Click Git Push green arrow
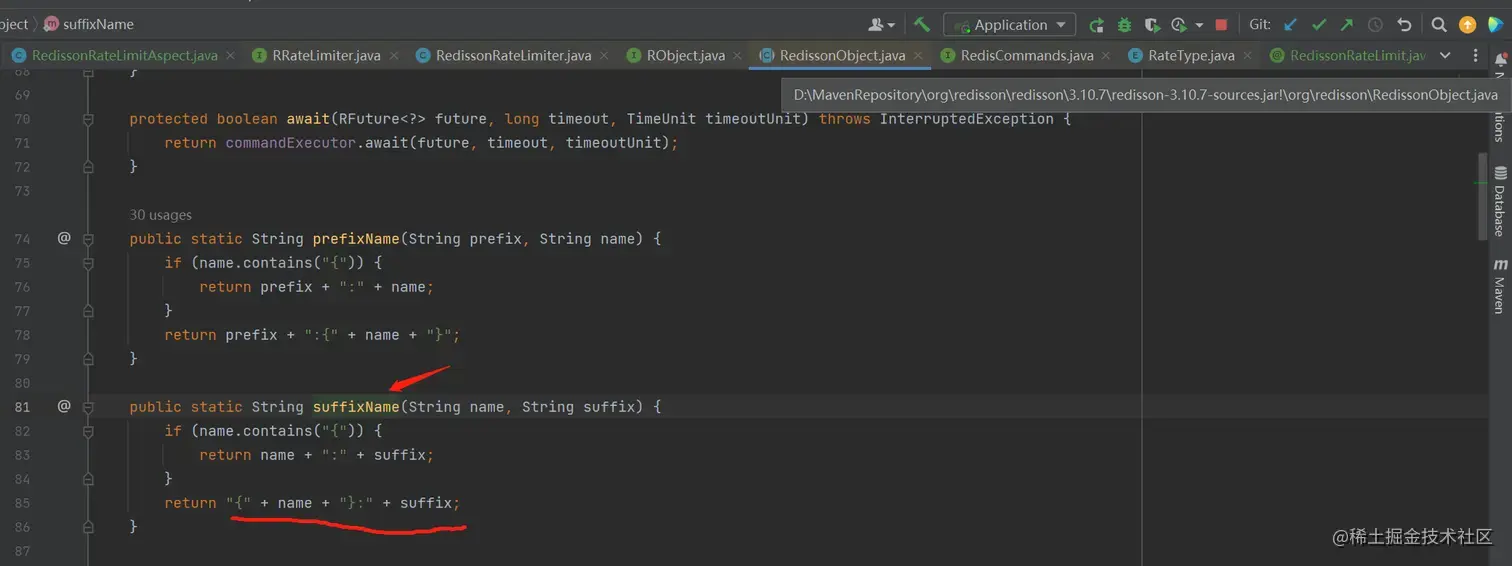 tap(1346, 25)
